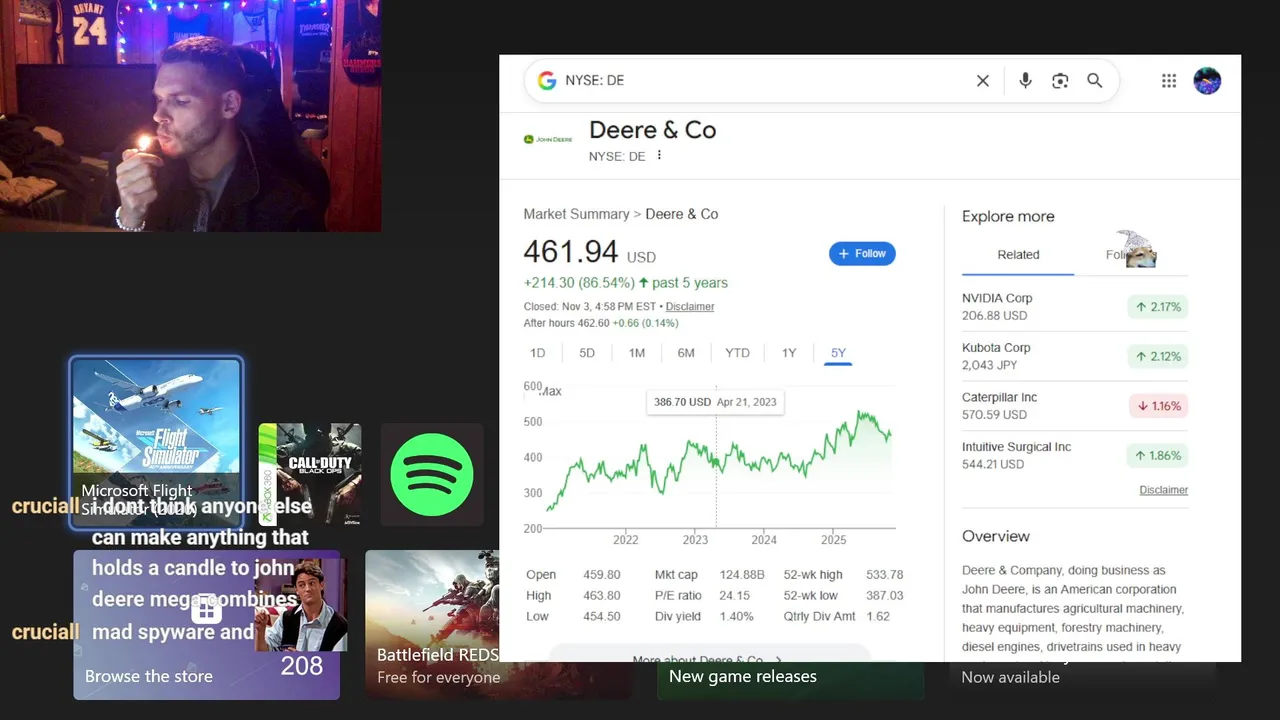Click the Caterpillar 1.16% down badge
This screenshot has height=720, width=1280.
[1158, 406]
